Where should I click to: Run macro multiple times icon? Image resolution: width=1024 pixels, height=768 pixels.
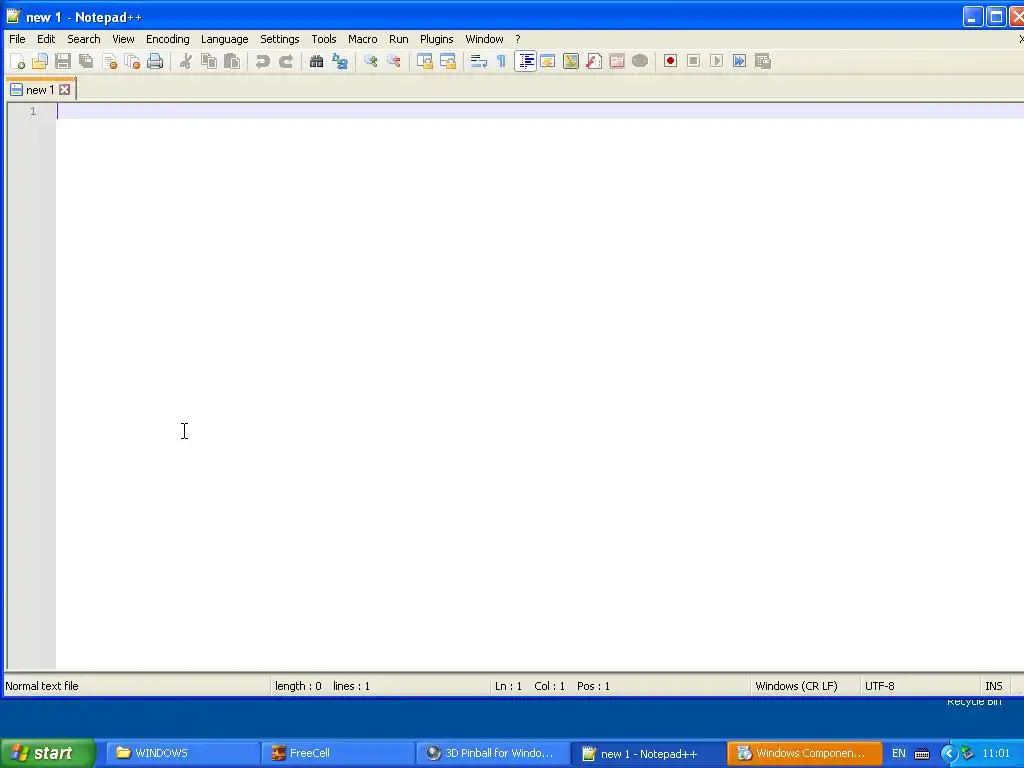pos(739,61)
